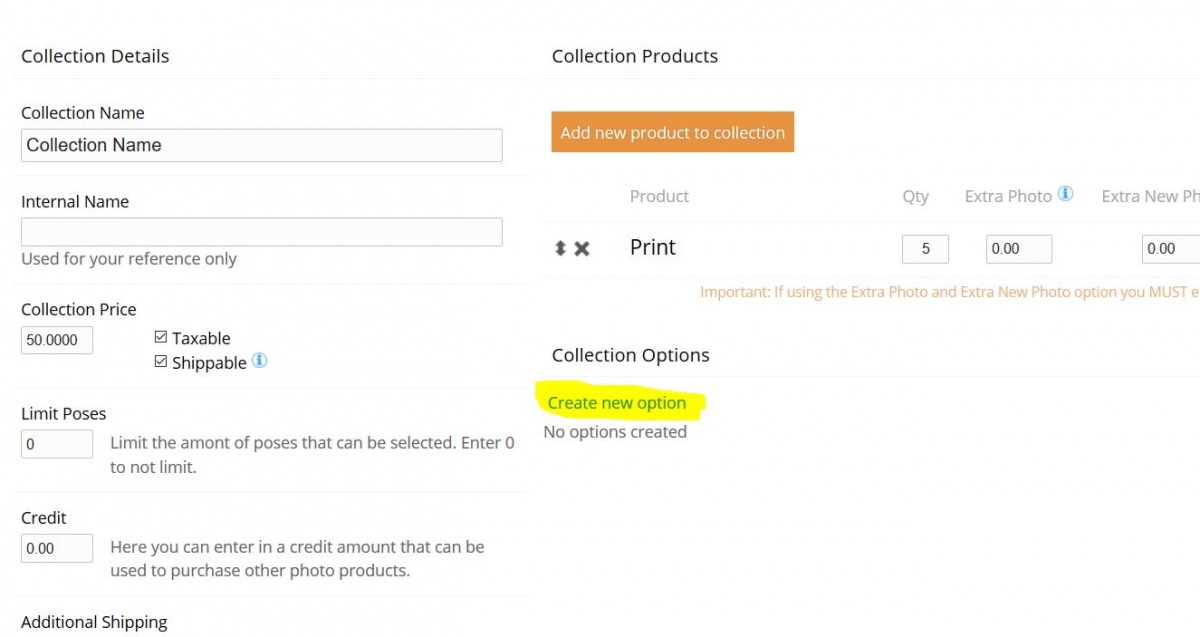This screenshot has width=1200, height=637.
Task: Click the Limit Poses number field
Action: click(x=57, y=444)
